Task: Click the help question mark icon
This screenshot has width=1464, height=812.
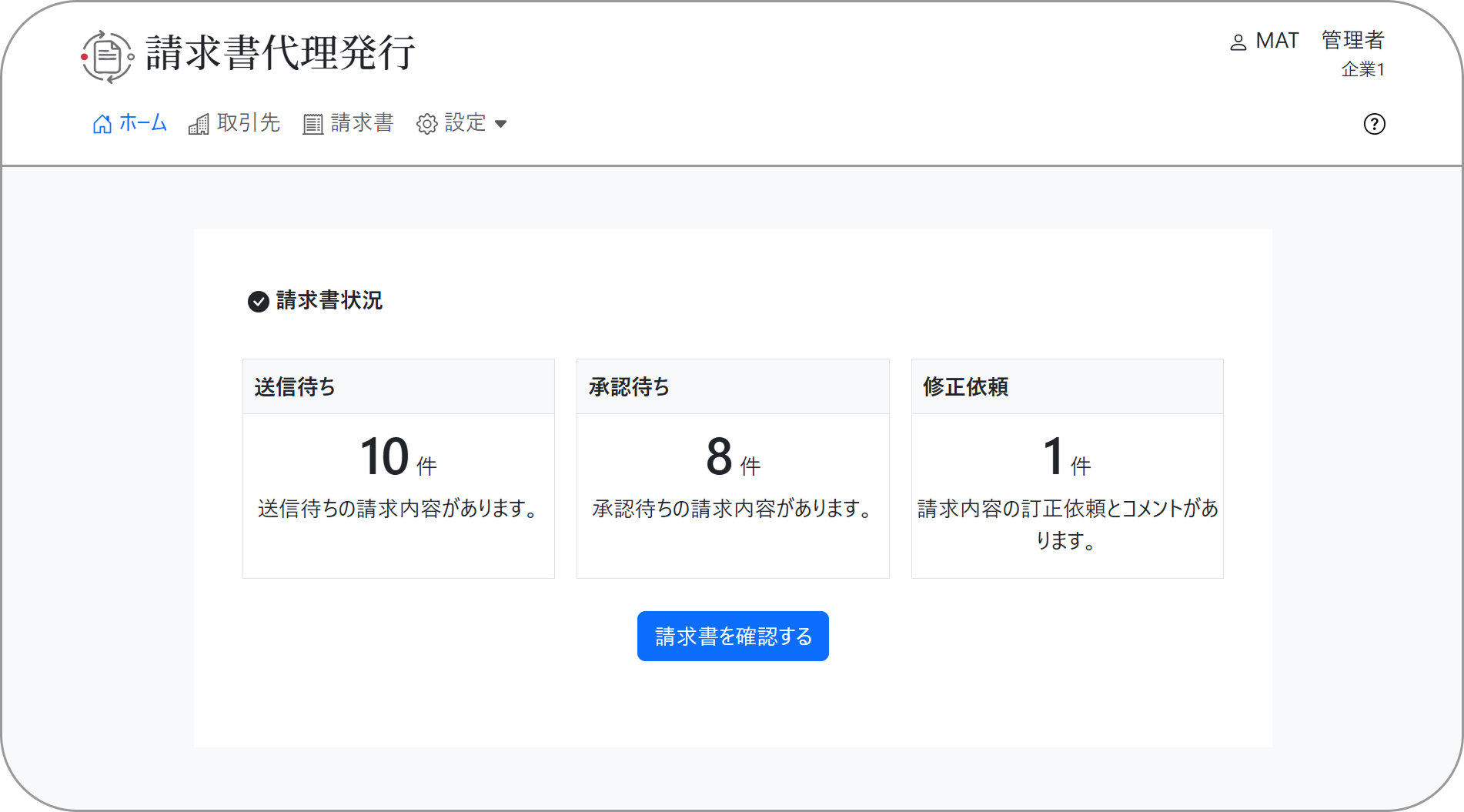Action: click(x=1375, y=124)
